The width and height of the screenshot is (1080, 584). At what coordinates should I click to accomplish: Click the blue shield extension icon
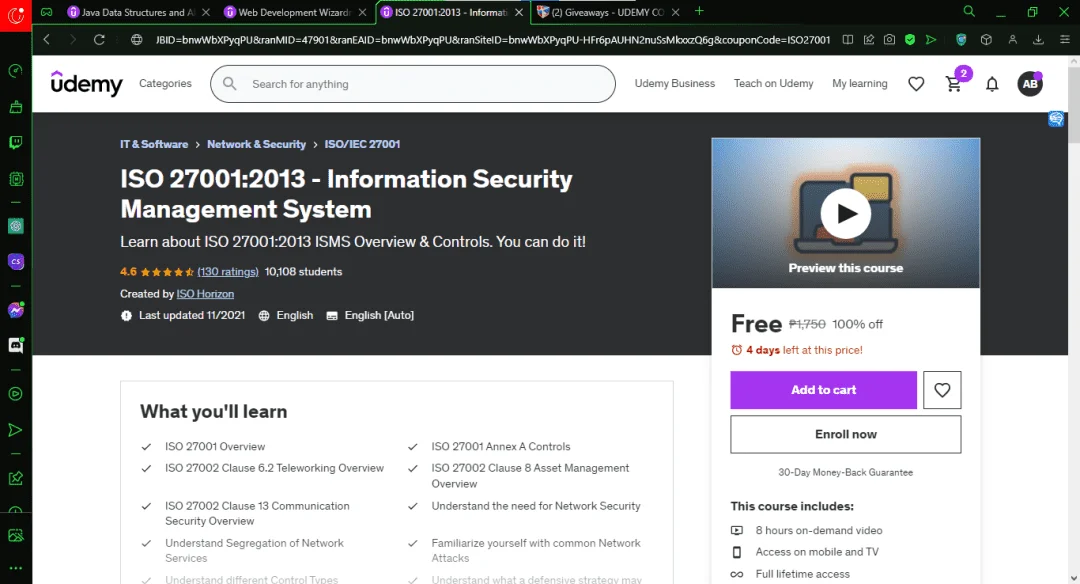(961, 40)
